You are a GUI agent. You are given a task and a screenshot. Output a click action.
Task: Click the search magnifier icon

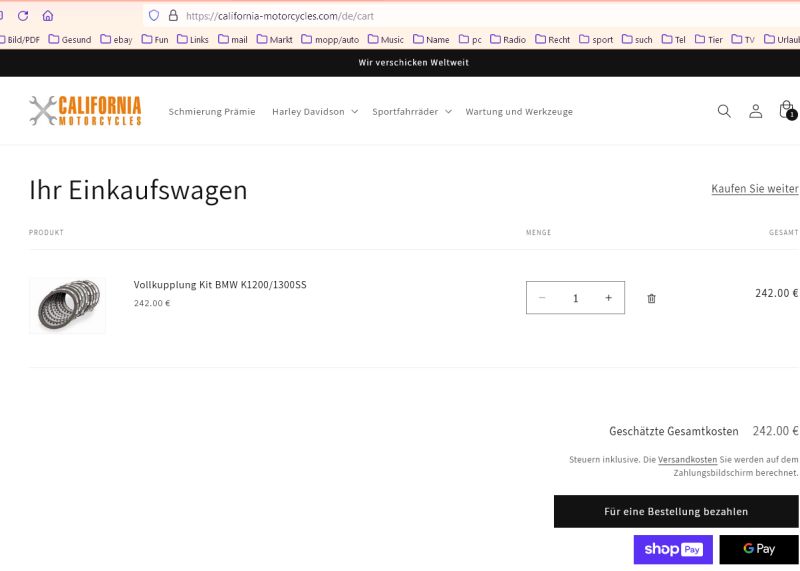tap(724, 111)
